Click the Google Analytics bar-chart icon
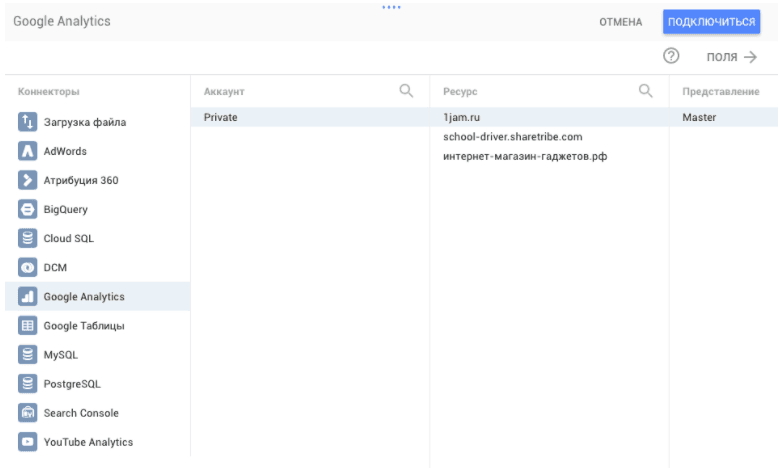 pyautogui.click(x=27, y=297)
